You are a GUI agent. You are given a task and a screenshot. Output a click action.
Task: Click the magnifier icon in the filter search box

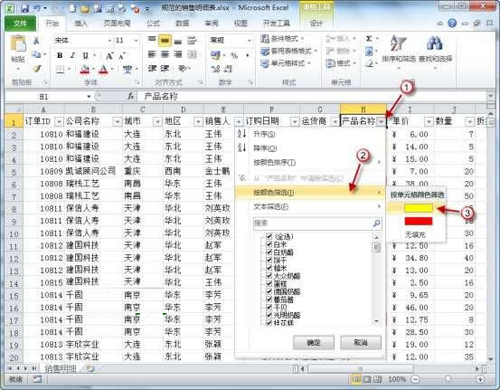(376, 223)
